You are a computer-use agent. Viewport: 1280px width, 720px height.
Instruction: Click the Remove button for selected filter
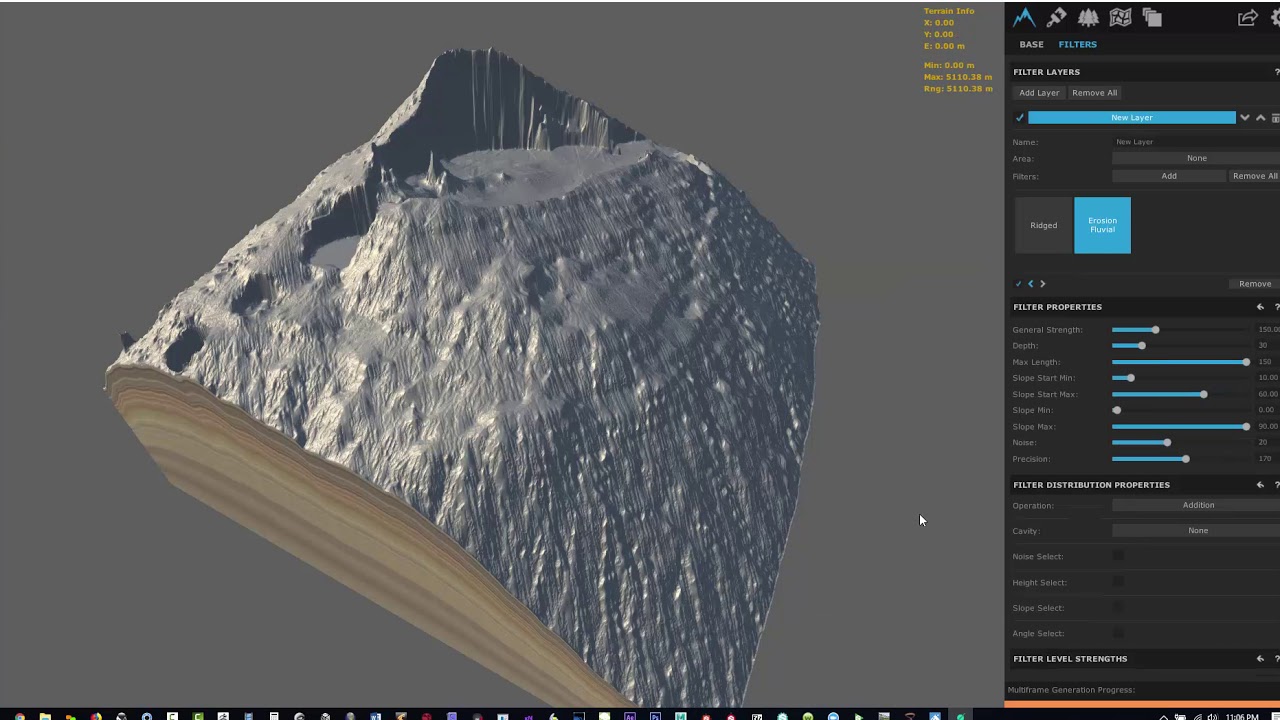pos(1255,284)
